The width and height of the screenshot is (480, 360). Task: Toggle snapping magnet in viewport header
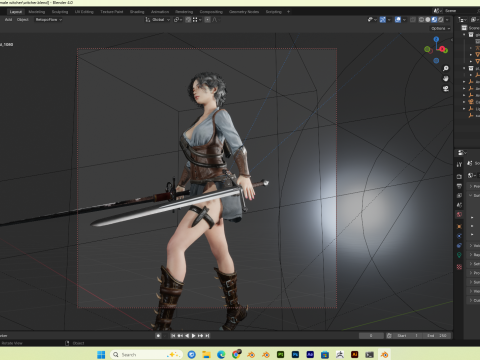coord(188,20)
